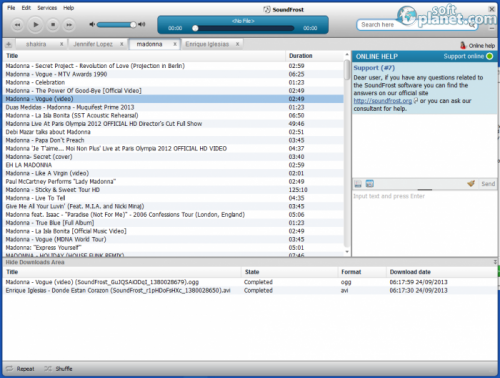Click the previous track button
The image size is (500, 378).
tap(18, 25)
